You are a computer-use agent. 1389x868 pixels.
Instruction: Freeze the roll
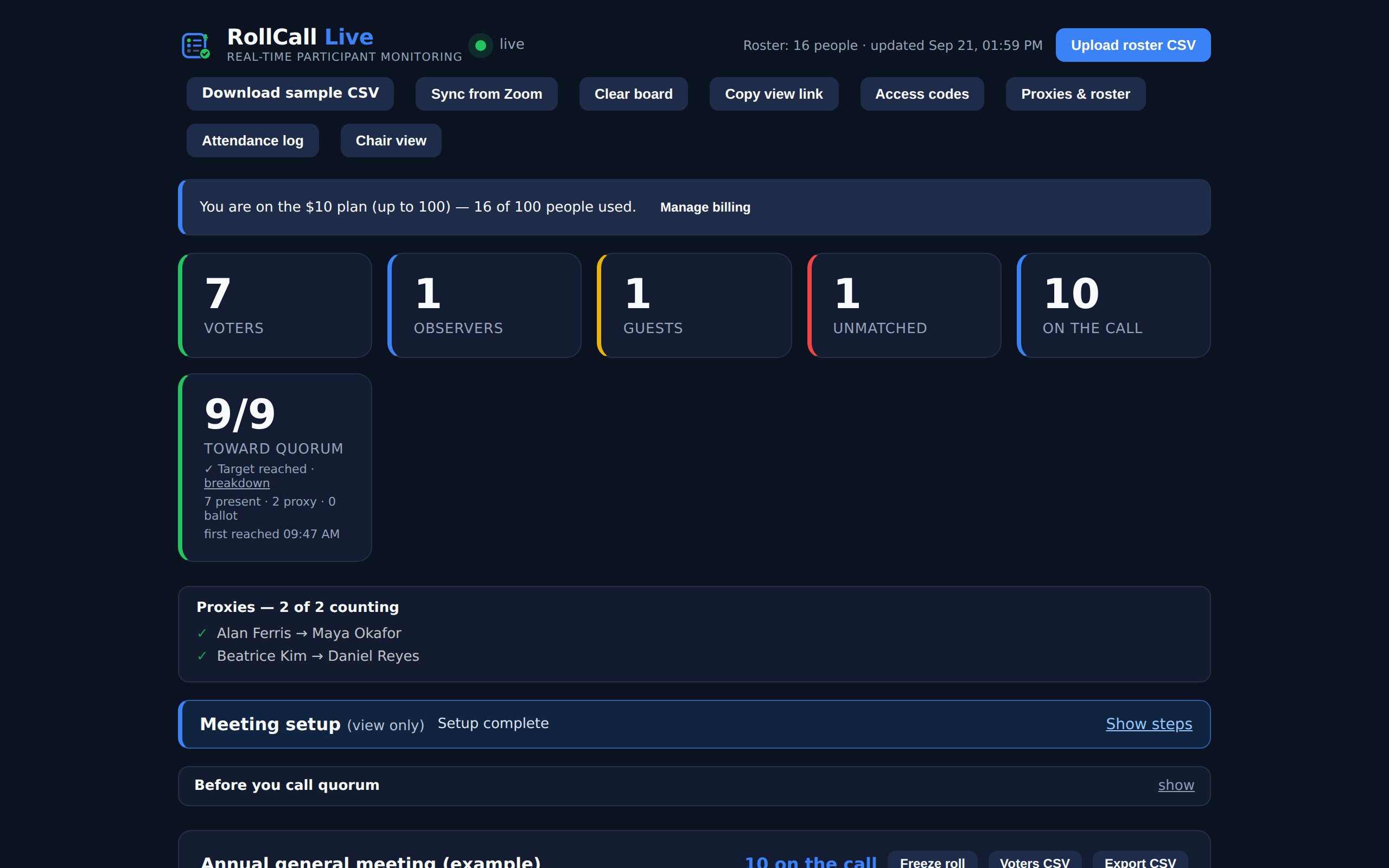point(932,859)
